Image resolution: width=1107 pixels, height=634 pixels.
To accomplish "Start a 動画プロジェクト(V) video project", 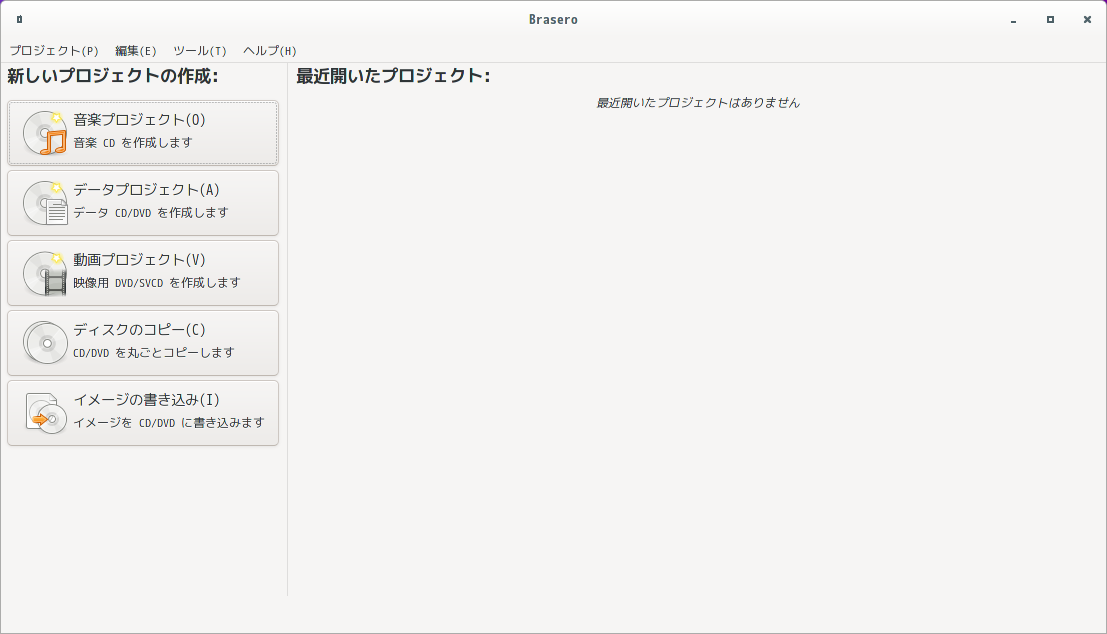I will [x=143, y=273].
